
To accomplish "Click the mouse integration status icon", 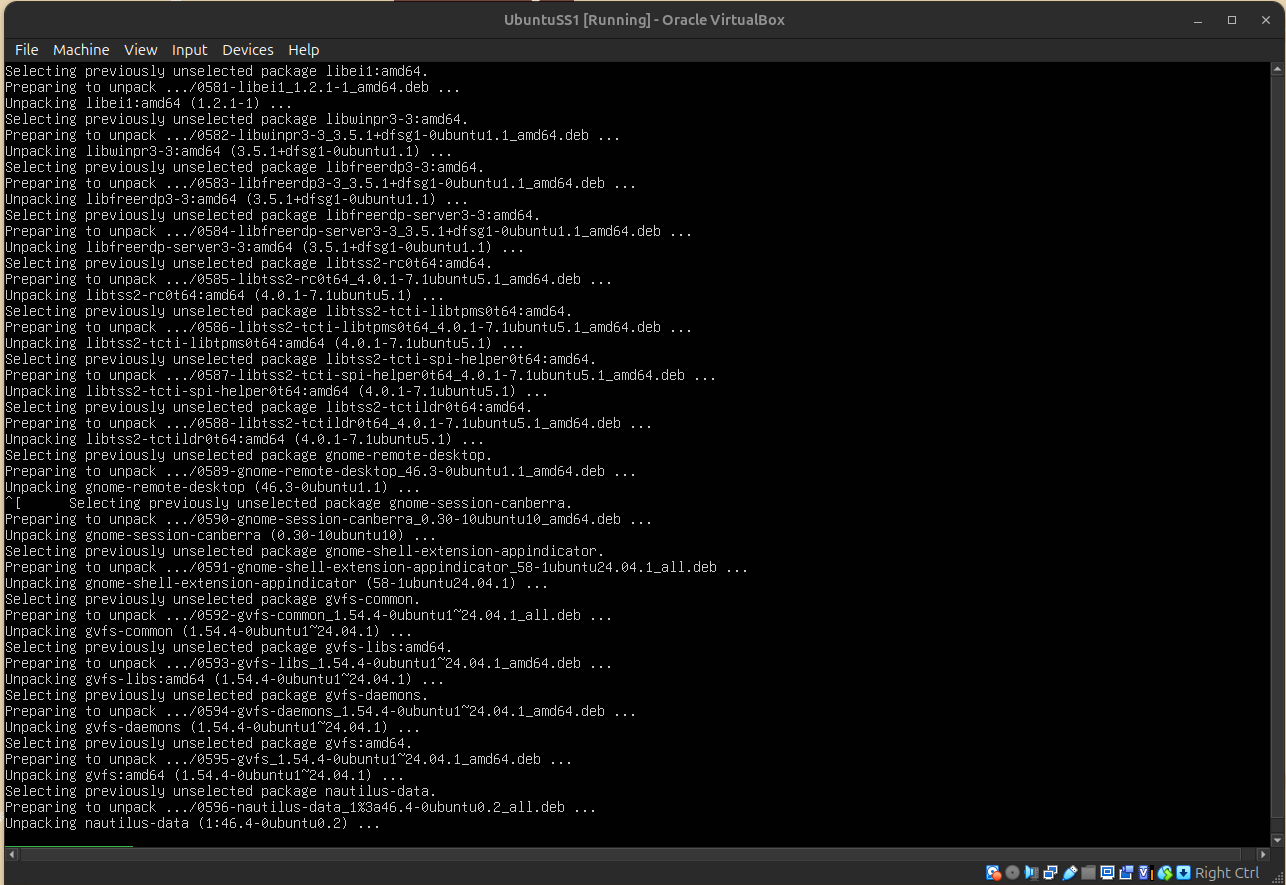I will point(1165,873).
